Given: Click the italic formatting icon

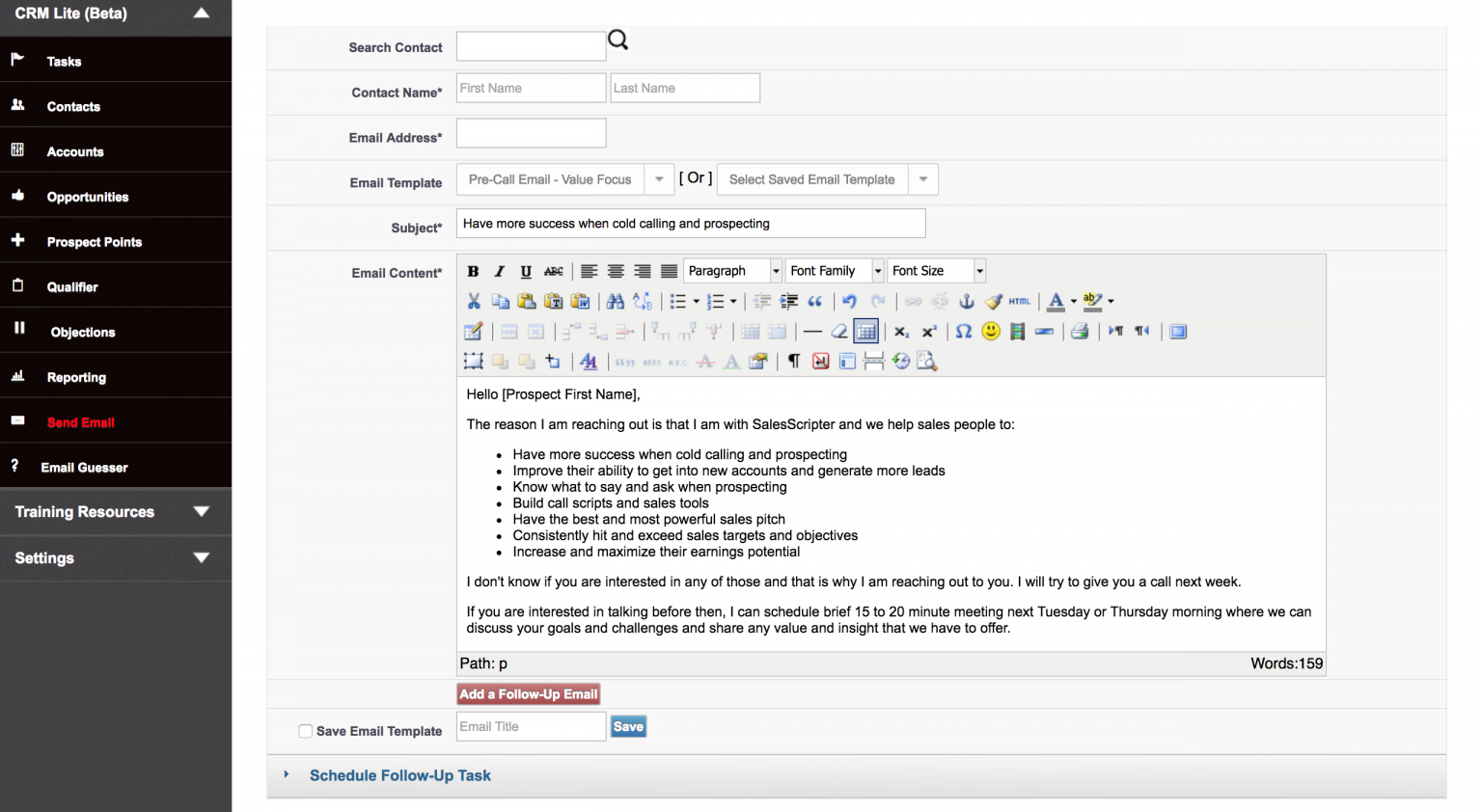Looking at the screenshot, I should click(x=499, y=271).
